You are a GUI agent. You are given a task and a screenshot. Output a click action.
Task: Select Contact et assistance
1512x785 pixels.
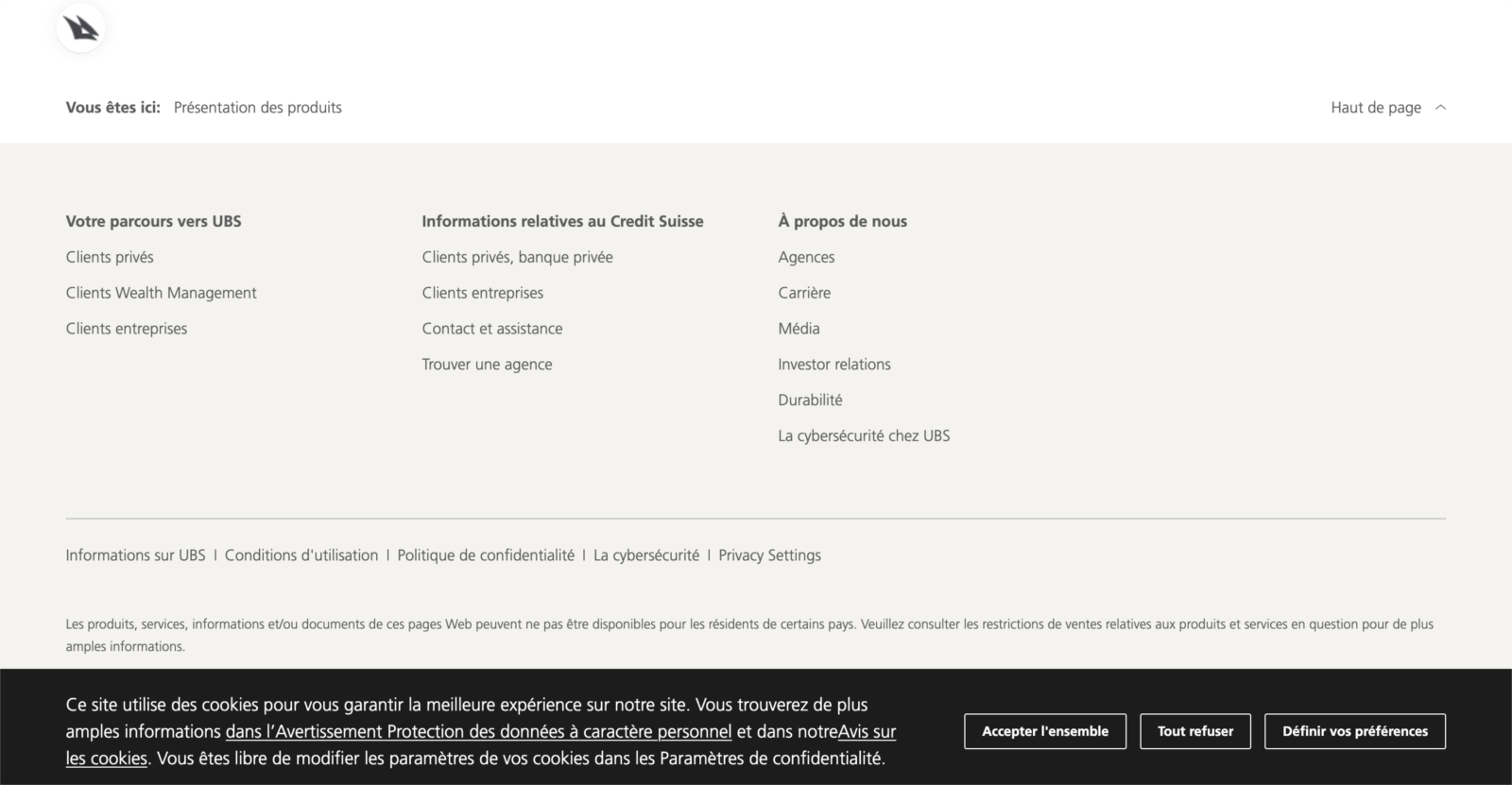pos(491,329)
